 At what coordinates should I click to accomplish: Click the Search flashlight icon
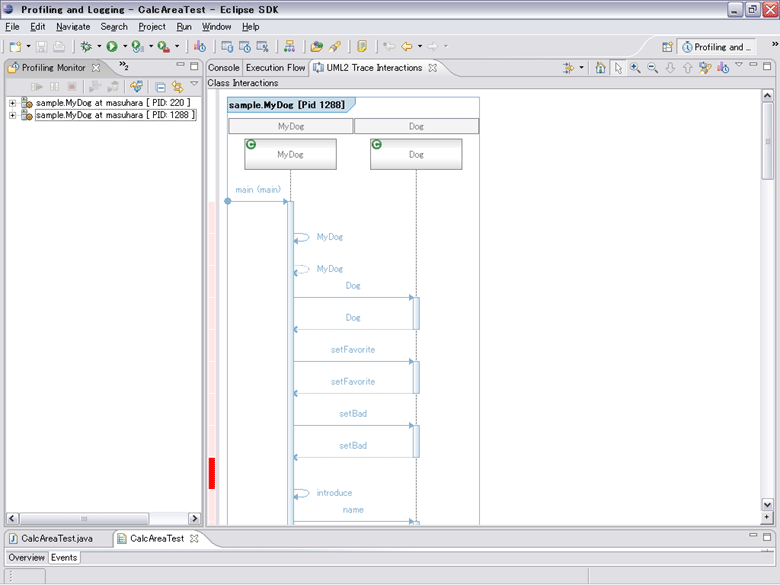(x=335, y=47)
